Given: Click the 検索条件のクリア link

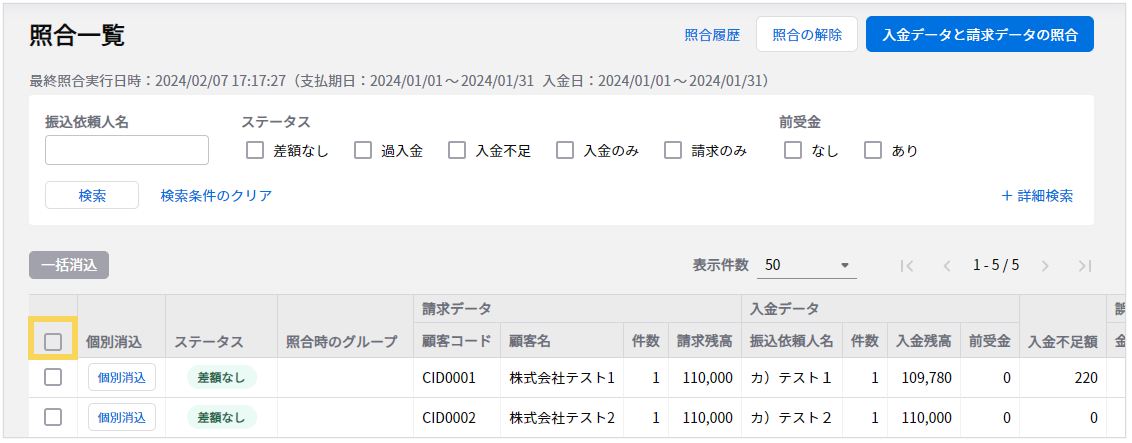Looking at the screenshot, I should 216,196.
